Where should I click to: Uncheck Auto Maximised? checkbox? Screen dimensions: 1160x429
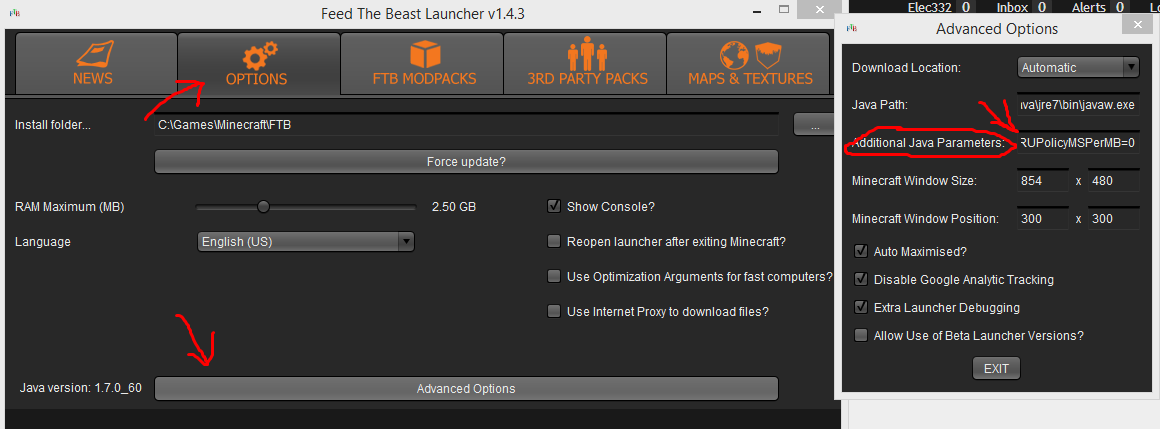pyautogui.click(x=860, y=251)
